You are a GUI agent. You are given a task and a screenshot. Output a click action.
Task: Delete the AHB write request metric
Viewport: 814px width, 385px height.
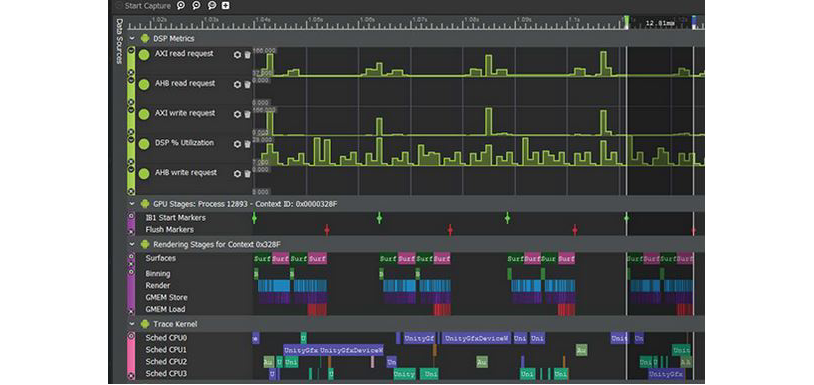(247, 173)
